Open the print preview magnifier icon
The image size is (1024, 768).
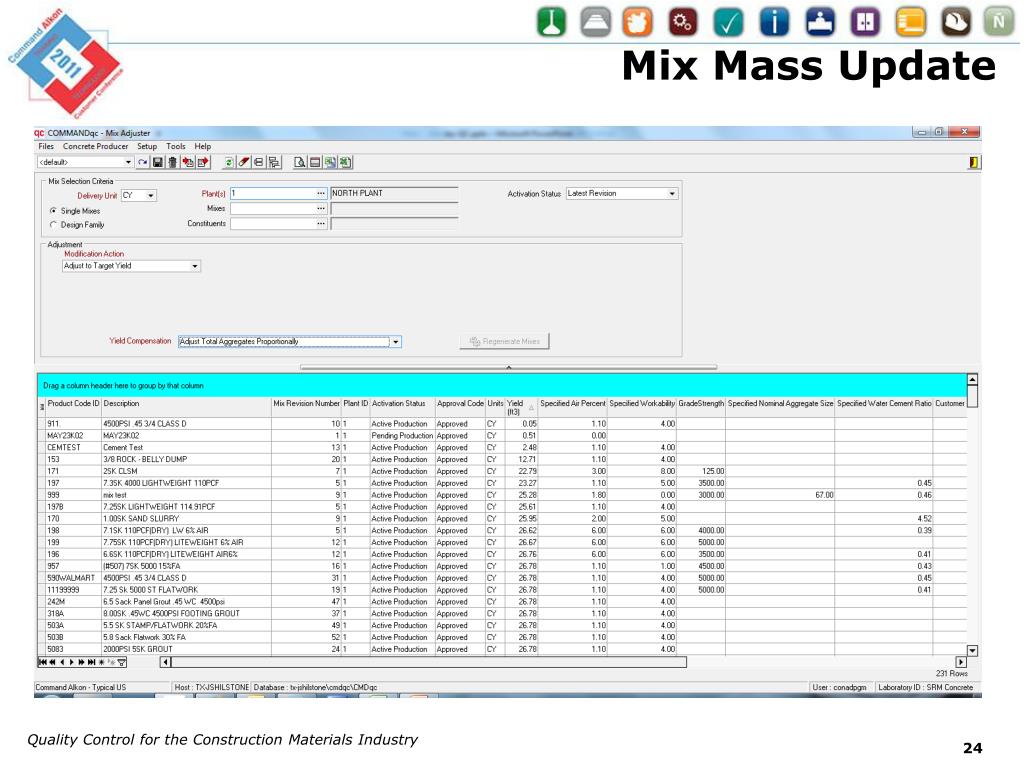tap(299, 162)
